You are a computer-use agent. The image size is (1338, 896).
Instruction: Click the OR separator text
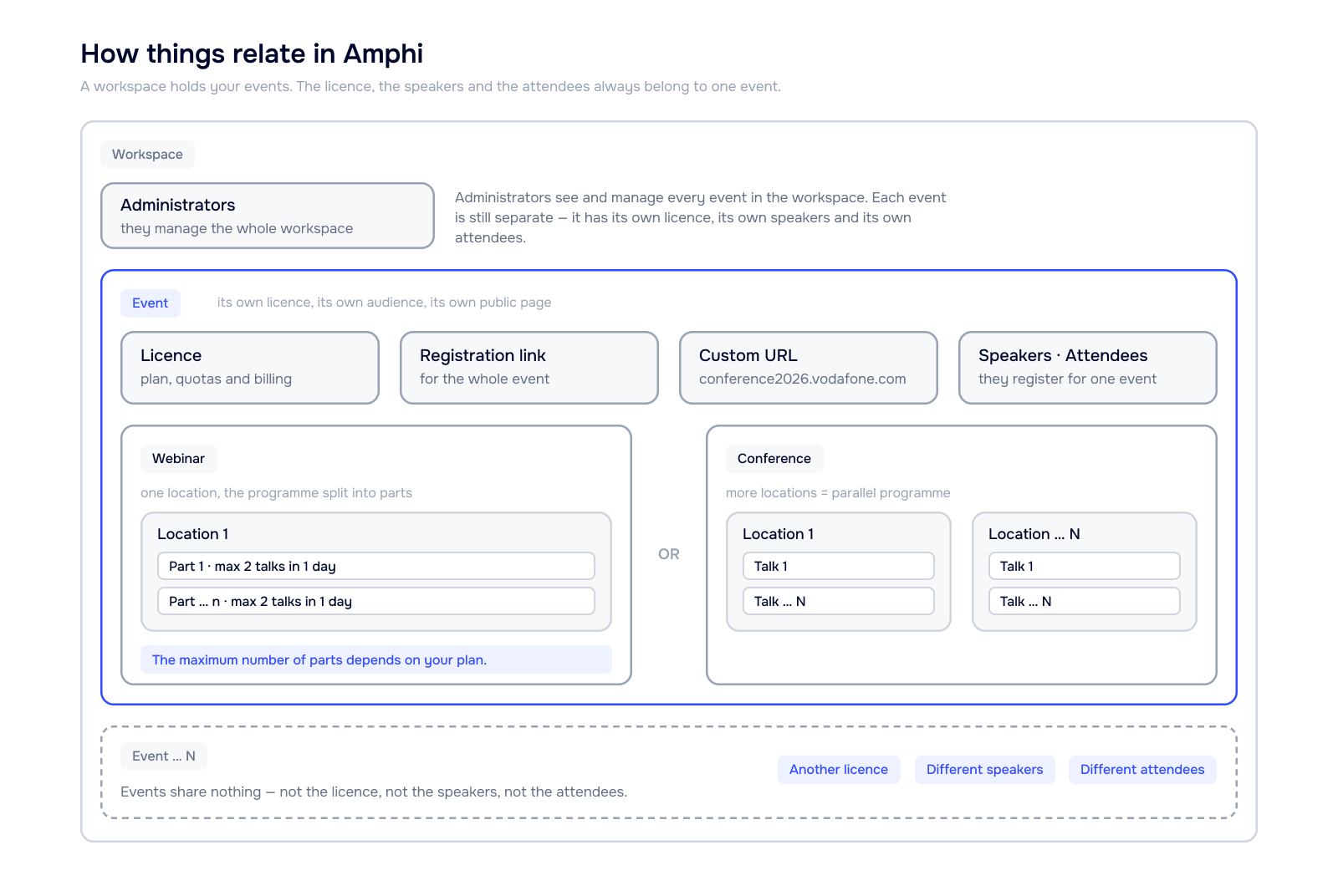(669, 554)
